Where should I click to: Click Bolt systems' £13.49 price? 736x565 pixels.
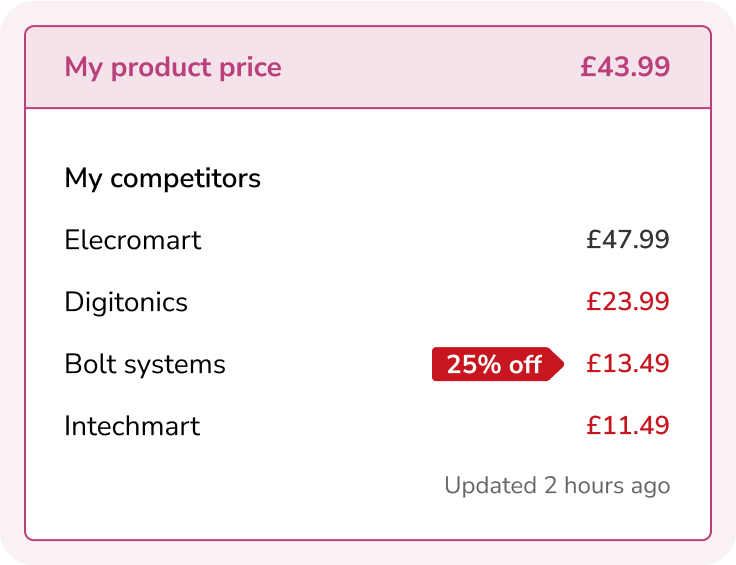tap(628, 364)
